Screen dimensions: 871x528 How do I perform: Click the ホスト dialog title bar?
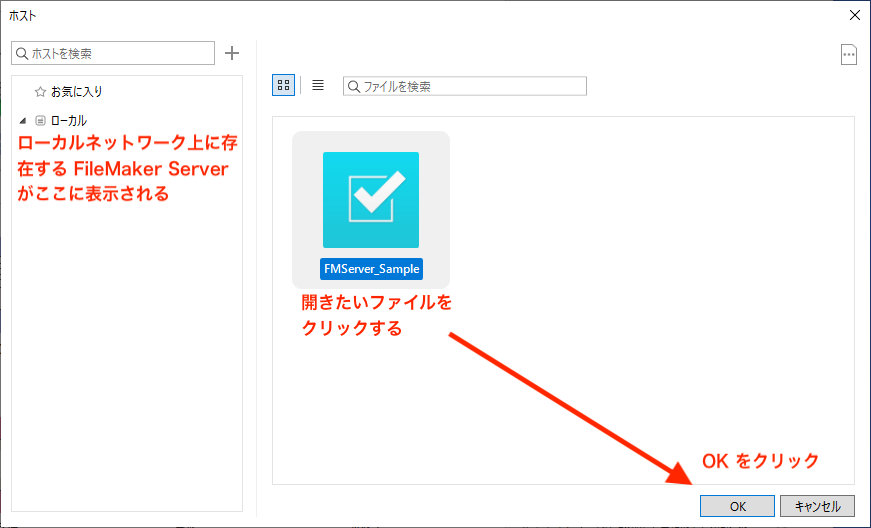(x=400, y=15)
